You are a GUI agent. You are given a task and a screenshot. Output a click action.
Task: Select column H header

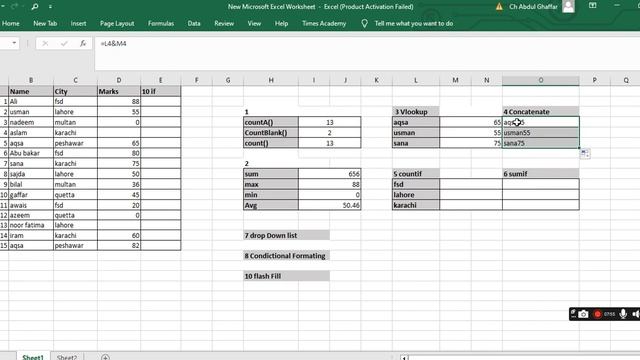(271, 80)
